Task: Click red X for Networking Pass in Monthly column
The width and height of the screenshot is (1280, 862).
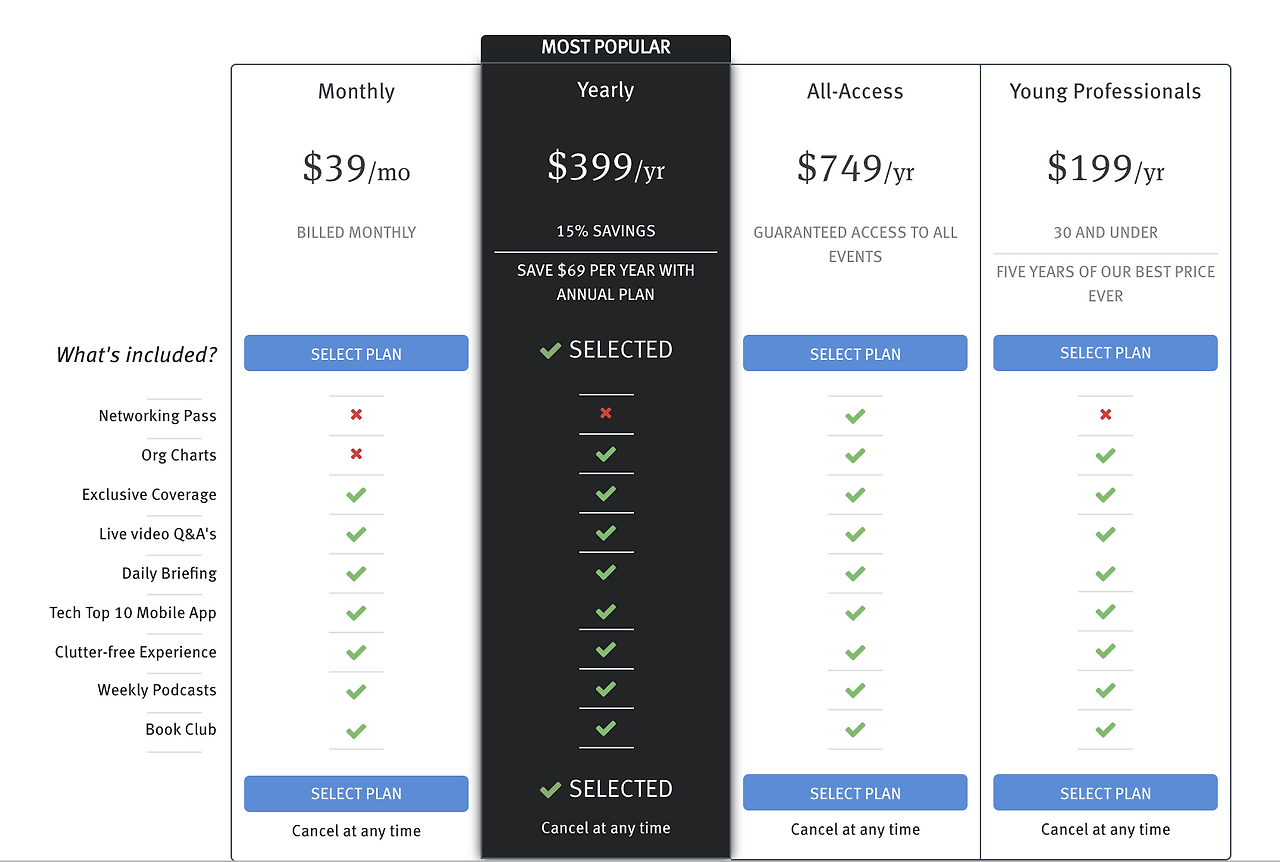Action: 356,415
